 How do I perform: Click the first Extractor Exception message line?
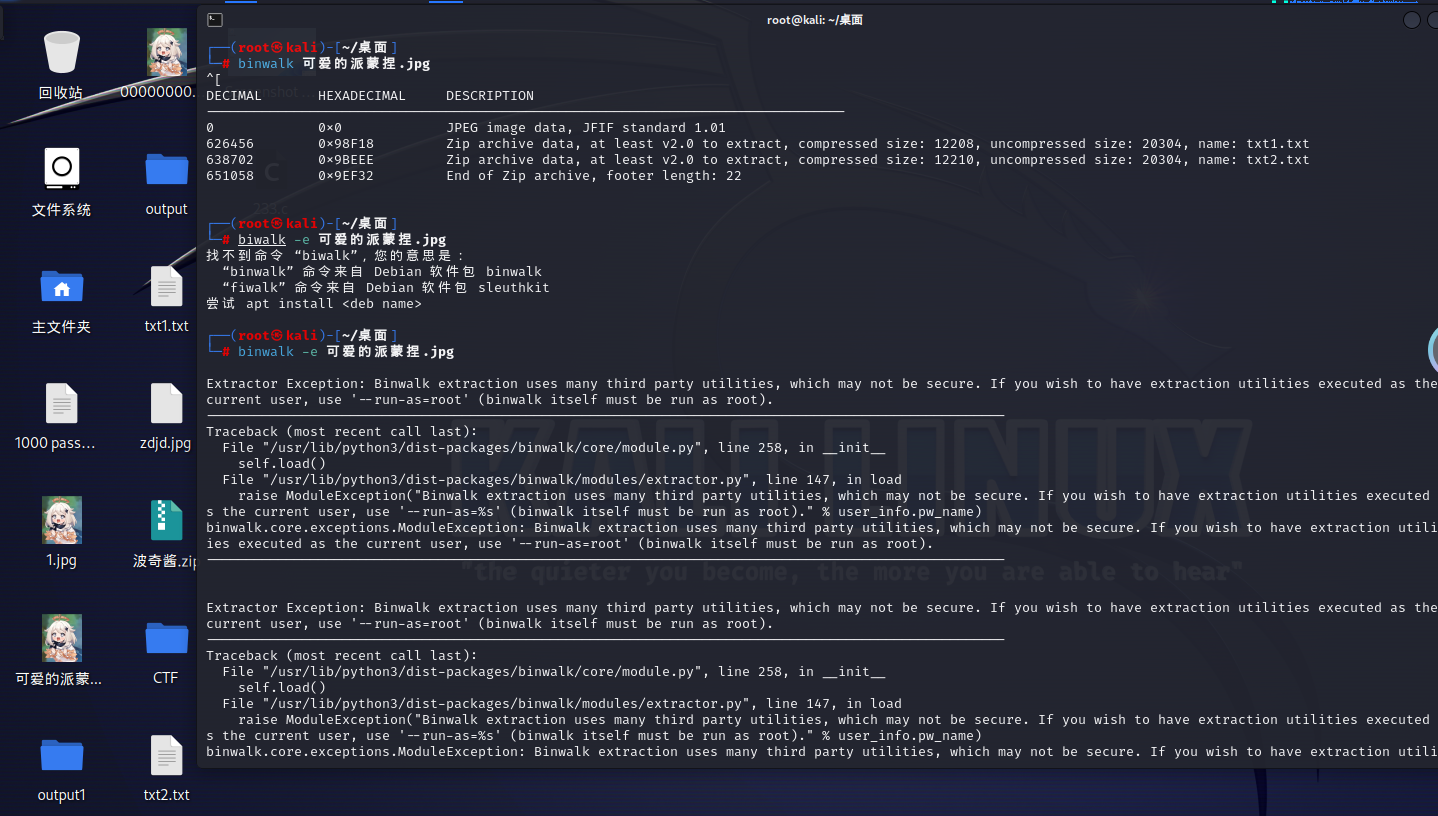(x=822, y=384)
